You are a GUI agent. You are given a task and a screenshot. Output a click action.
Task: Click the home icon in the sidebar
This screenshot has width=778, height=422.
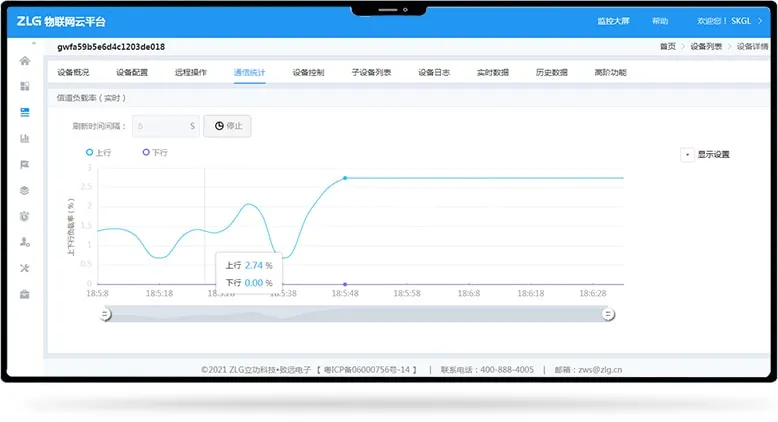point(25,60)
